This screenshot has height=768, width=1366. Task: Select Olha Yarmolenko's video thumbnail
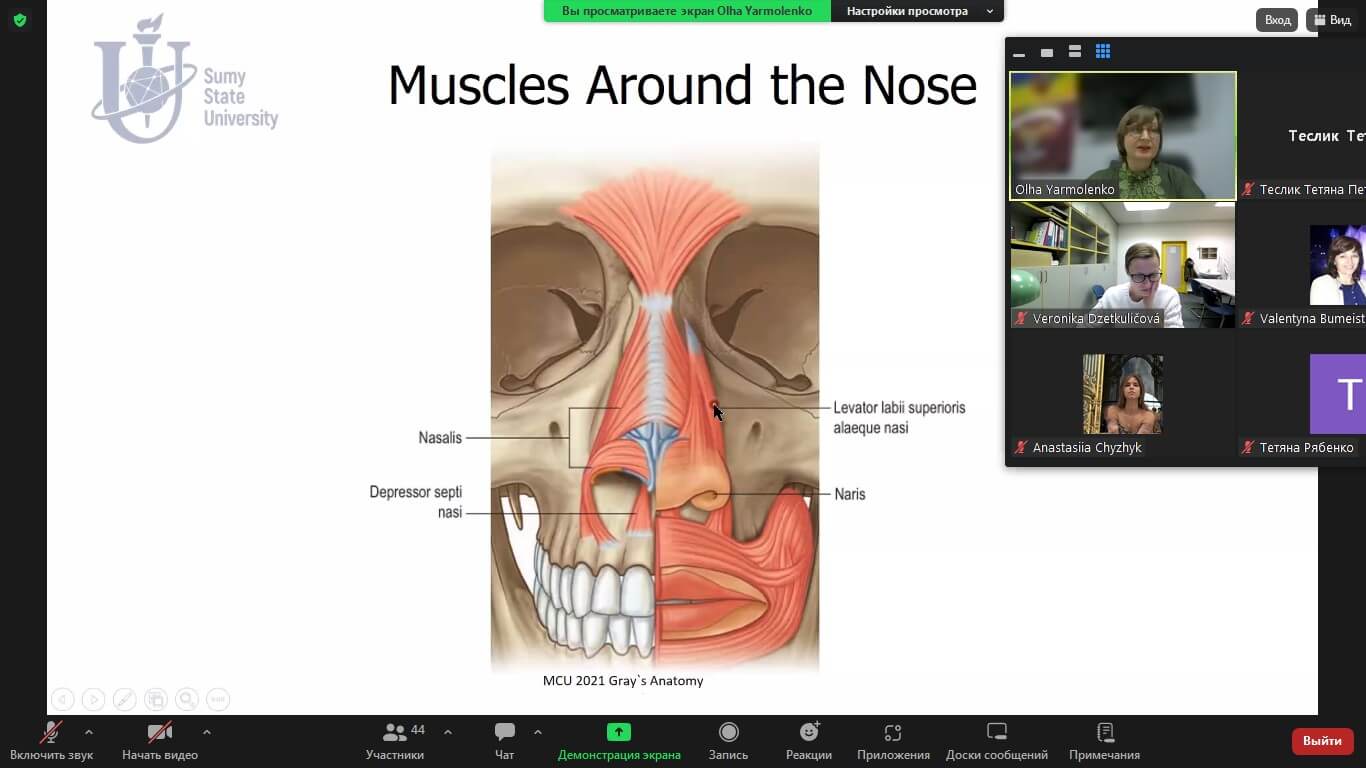tap(1123, 135)
